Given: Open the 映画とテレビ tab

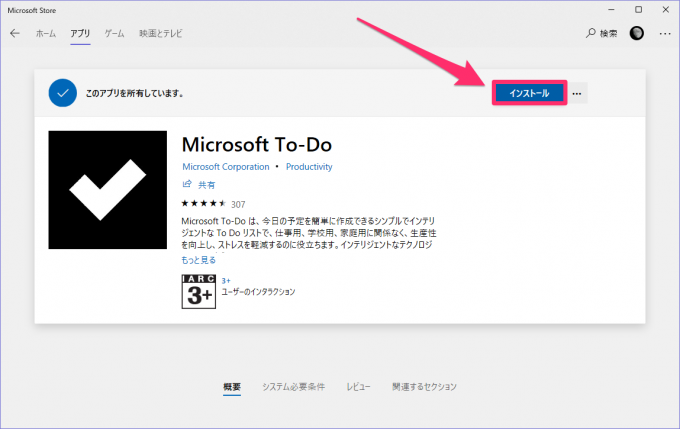Looking at the screenshot, I should pos(161,33).
